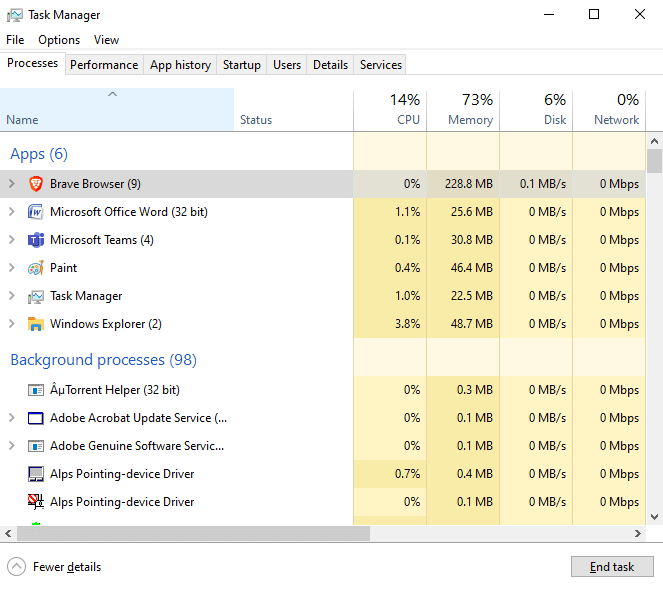Viewport: 663px width, 589px height.
Task: Click the Microsoft Office Word icon
Action: (x=36, y=212)
